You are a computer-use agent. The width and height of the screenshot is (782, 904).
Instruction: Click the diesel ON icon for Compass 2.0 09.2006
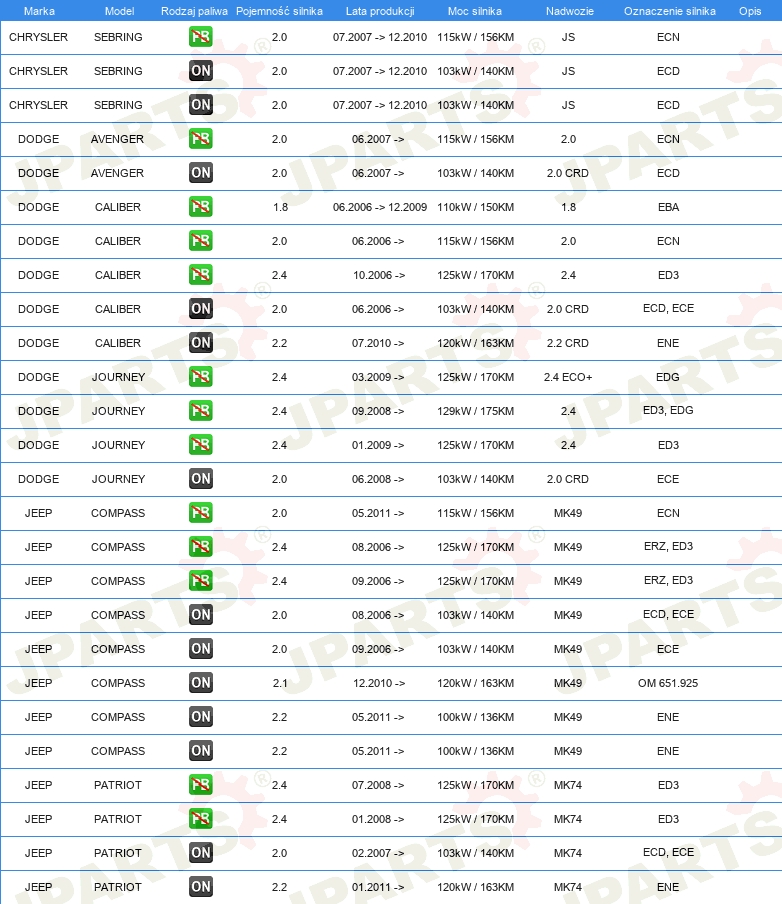[201, 649]
